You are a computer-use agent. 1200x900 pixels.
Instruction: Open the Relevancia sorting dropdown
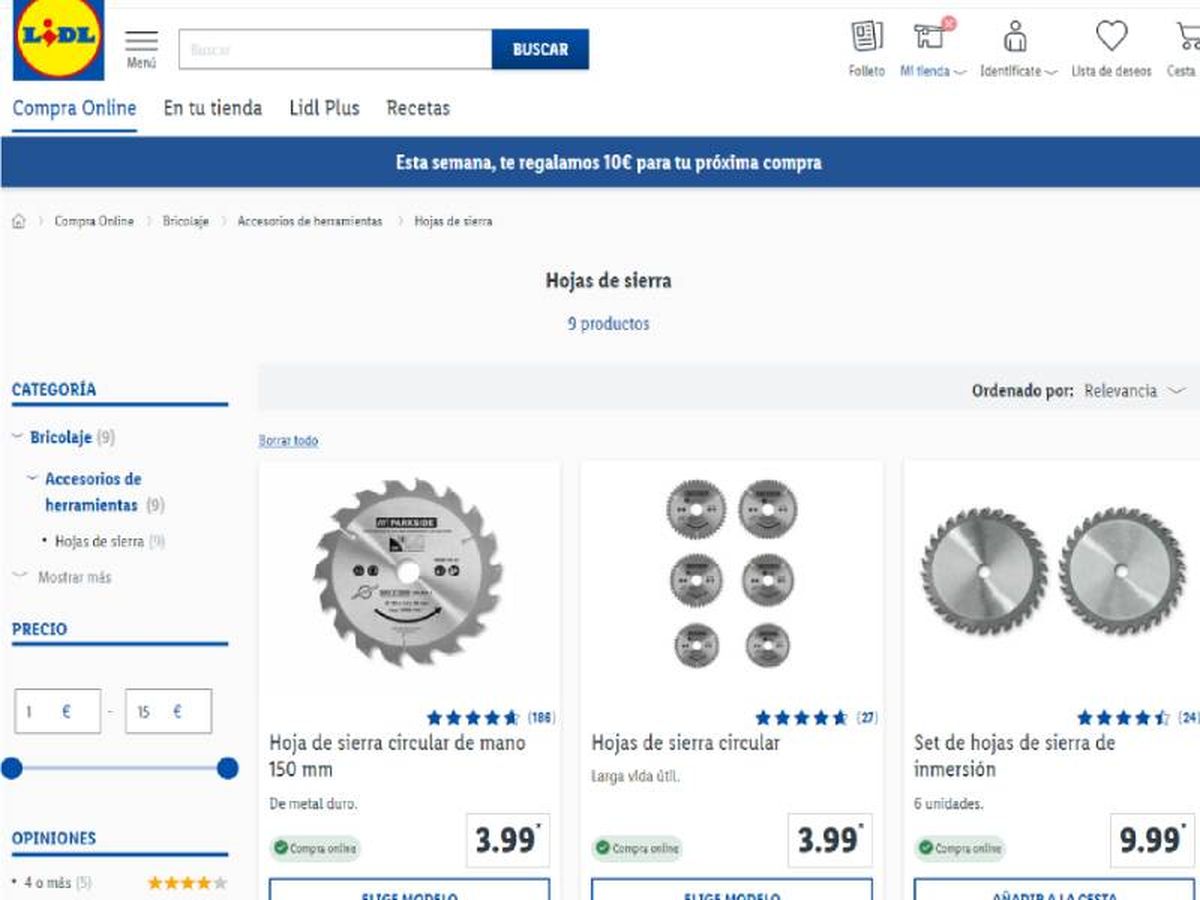click(x=1125, y=391)
